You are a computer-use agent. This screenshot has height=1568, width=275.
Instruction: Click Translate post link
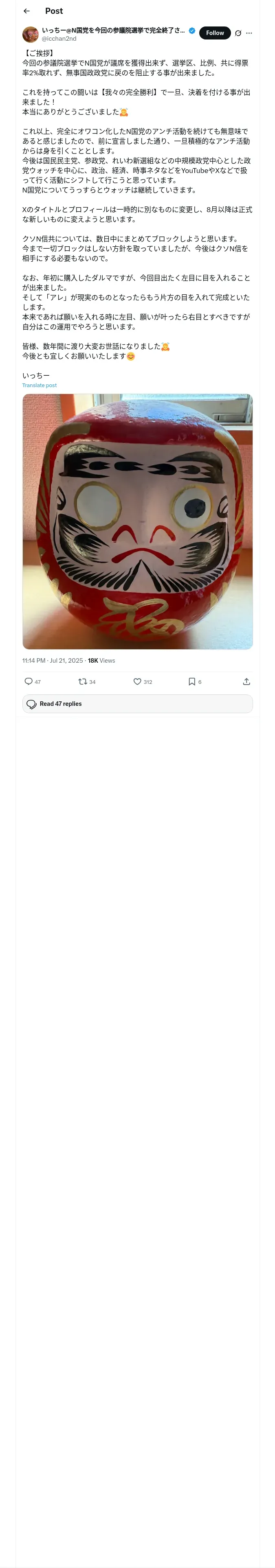(40, 385)
